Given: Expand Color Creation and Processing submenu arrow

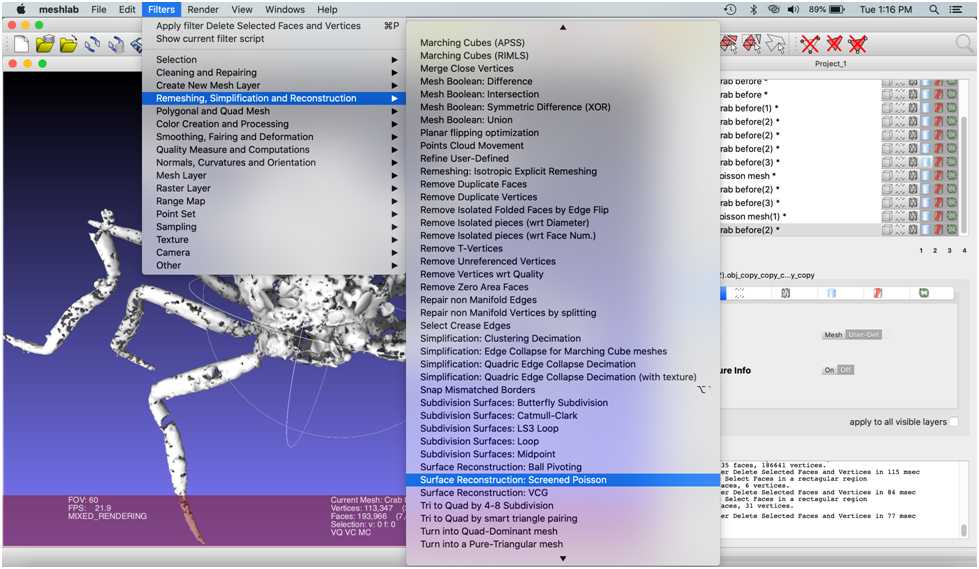Looking at the screenshot, I should (395, 124).
